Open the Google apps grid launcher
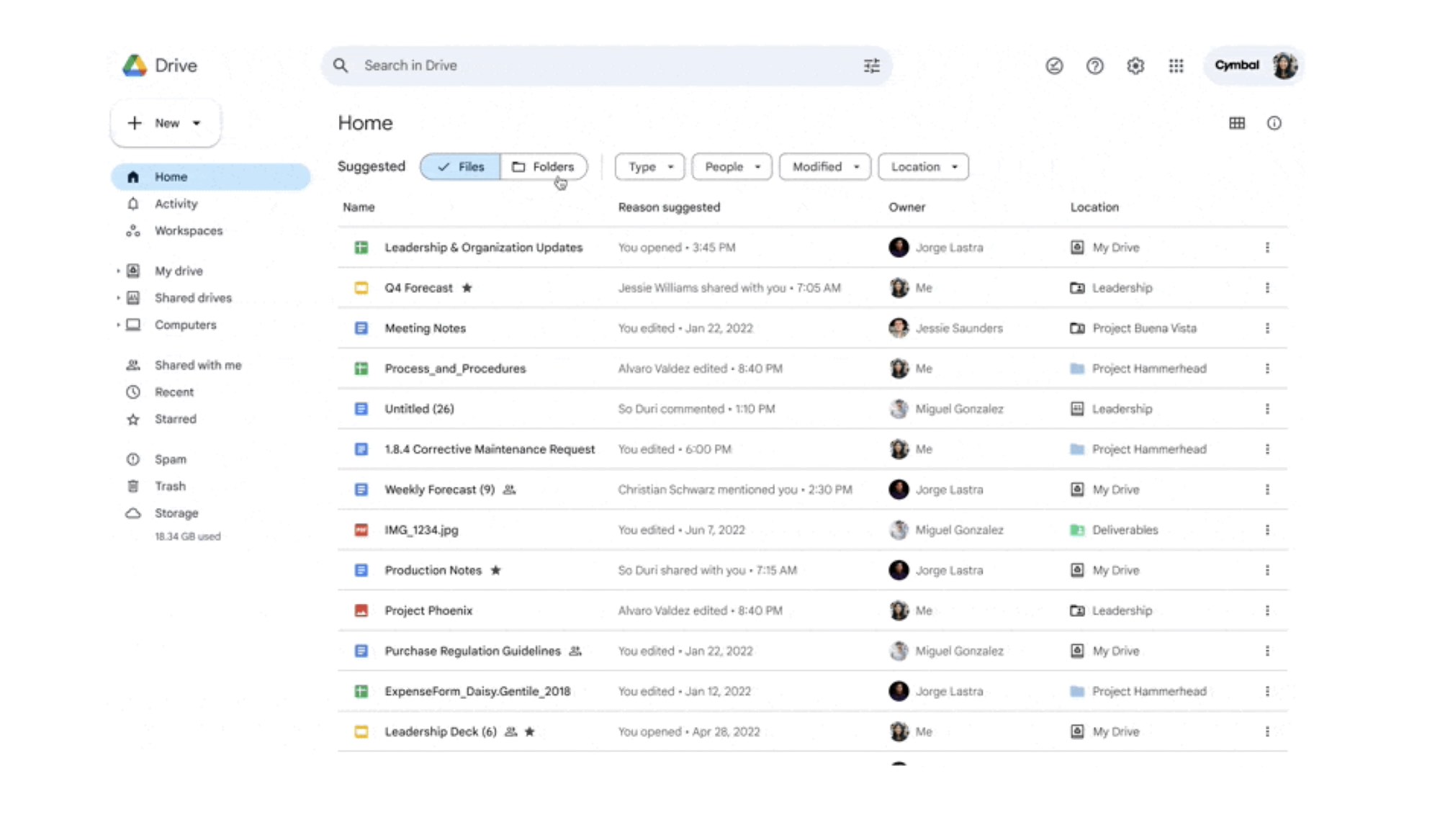The image size is (1440, 840). click(1176, 66)
